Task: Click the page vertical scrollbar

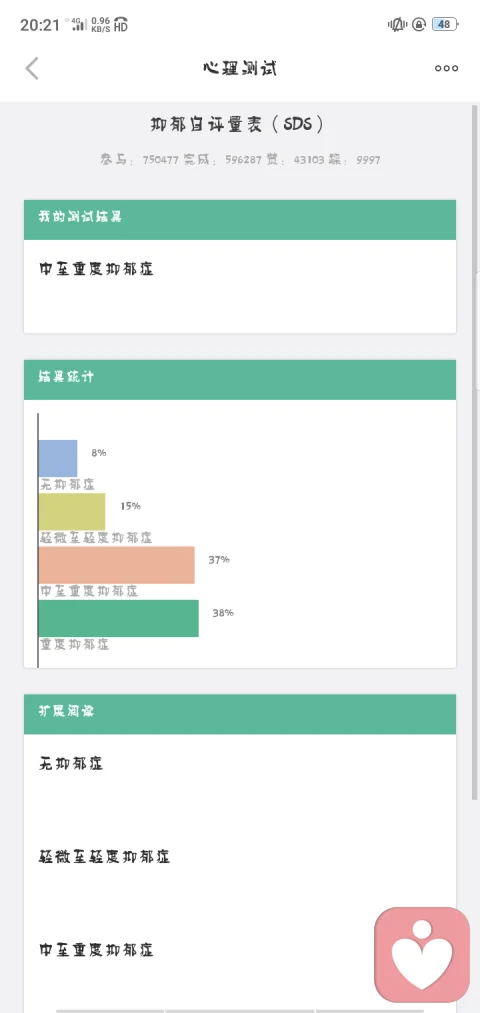Action: point(475,452)
